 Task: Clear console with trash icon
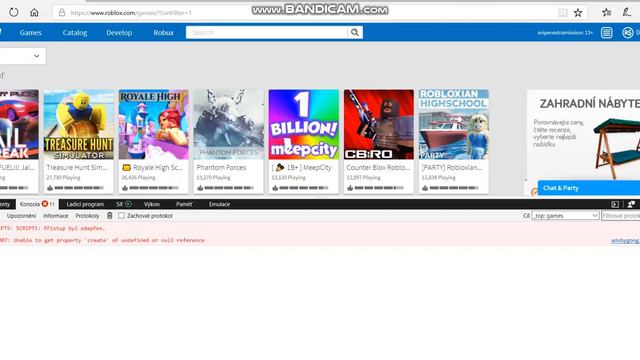tap(109, 216)
